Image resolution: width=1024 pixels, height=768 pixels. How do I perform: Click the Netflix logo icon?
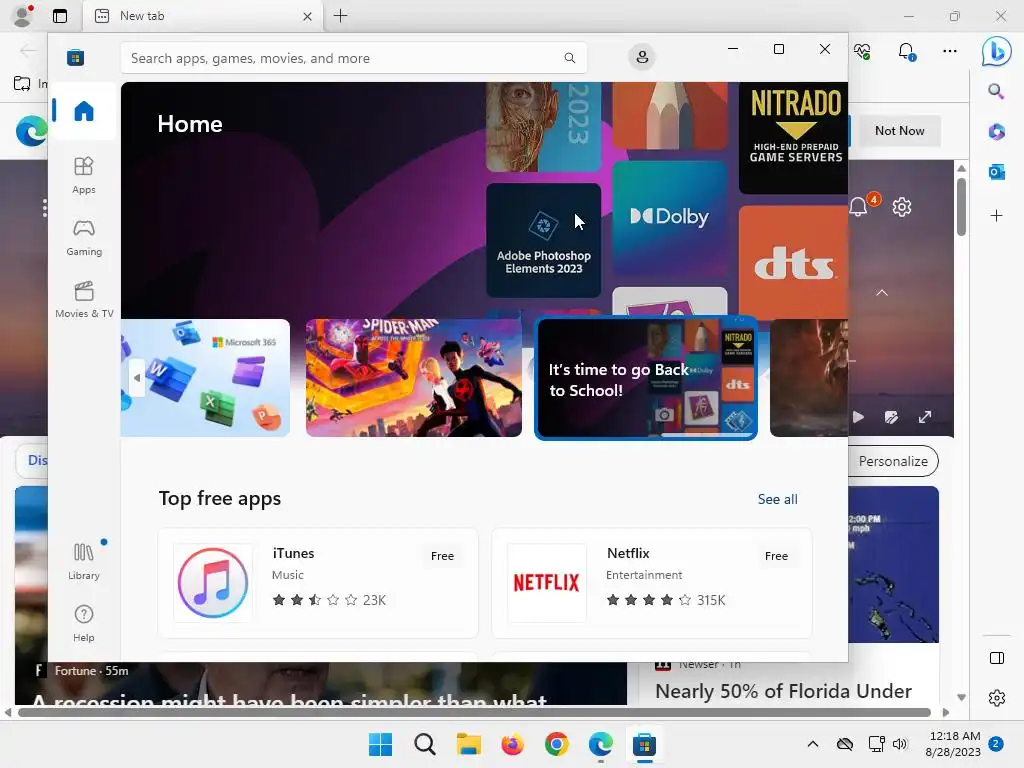547,583
